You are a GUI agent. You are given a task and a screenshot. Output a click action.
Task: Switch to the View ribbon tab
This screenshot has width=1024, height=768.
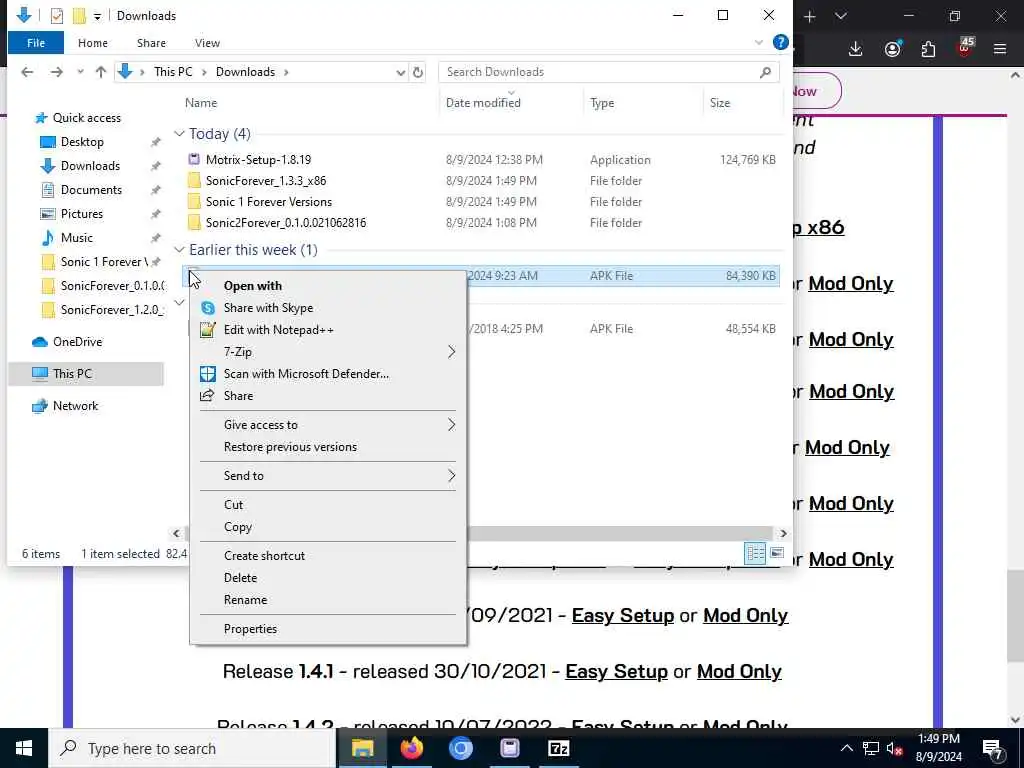coord(207,43)
